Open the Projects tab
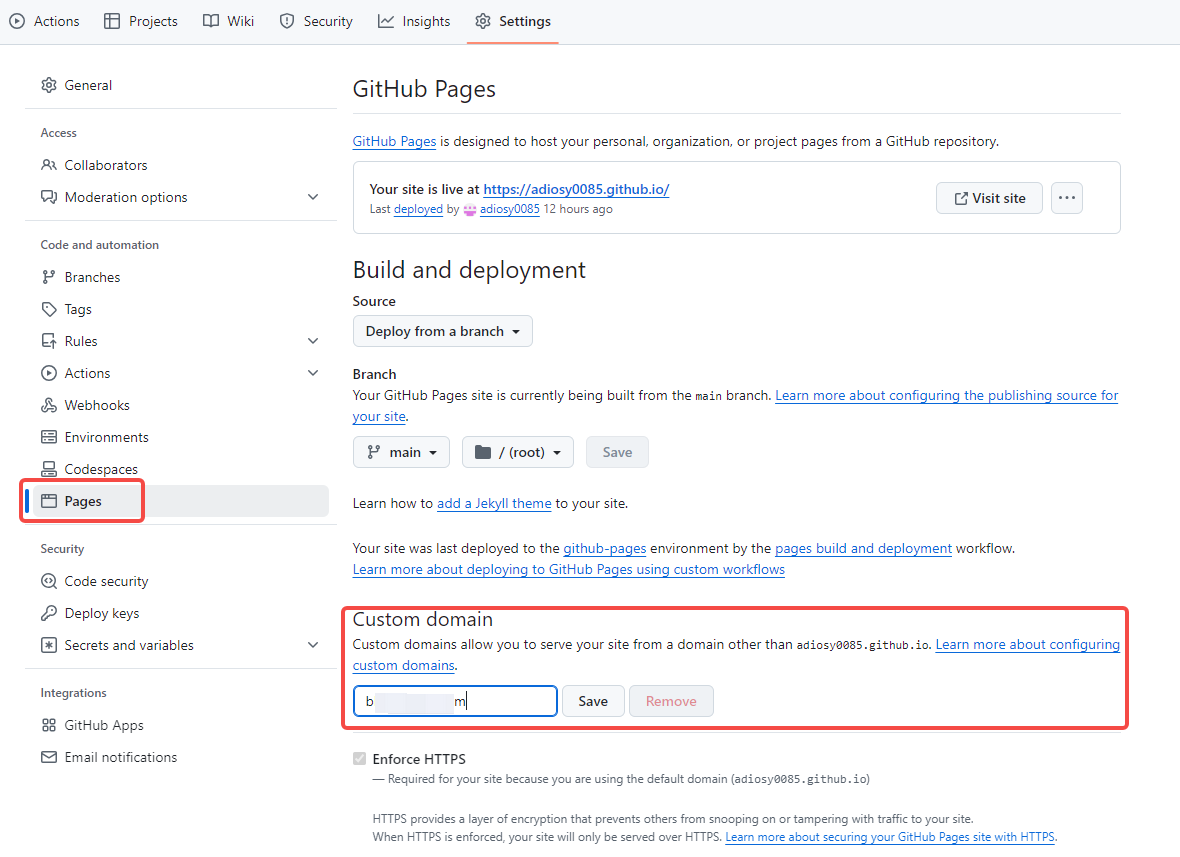1180x857 pixels. (141, 21)
